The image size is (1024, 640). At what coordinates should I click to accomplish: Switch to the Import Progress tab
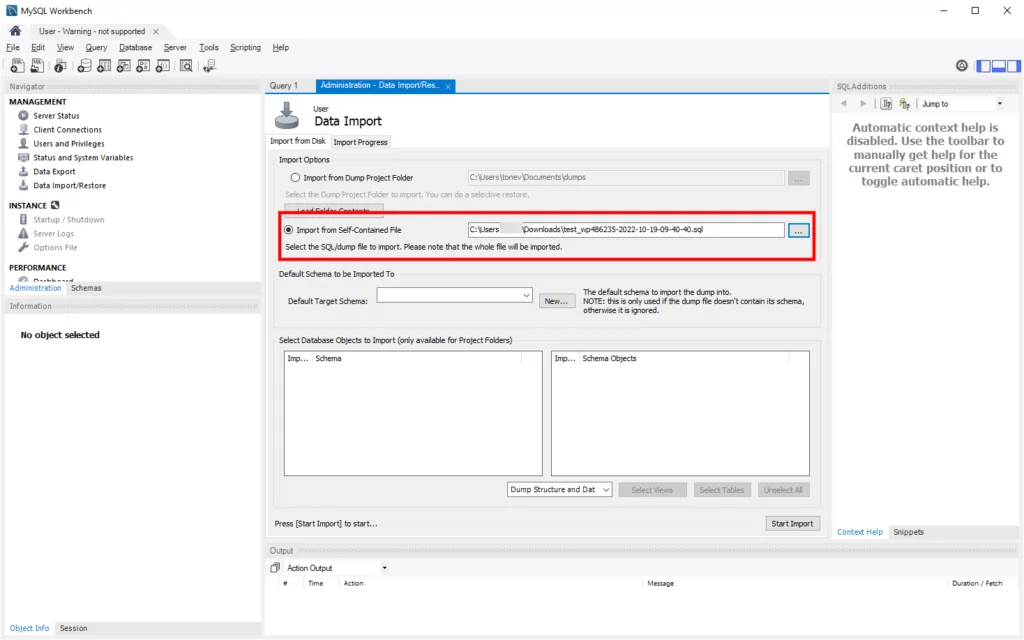(360, 142)
